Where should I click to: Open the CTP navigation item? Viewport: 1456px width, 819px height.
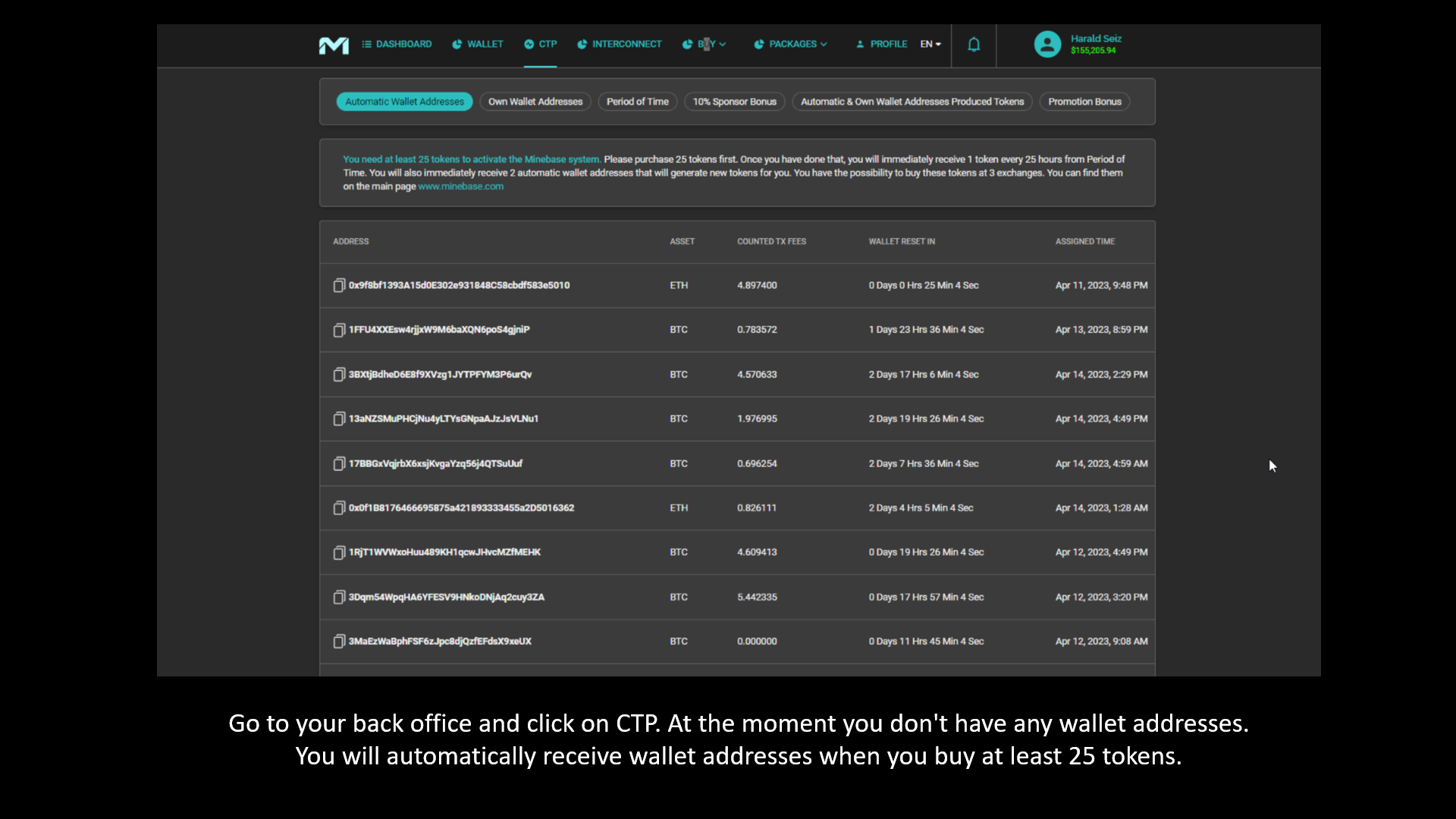(x=541, y=44)
